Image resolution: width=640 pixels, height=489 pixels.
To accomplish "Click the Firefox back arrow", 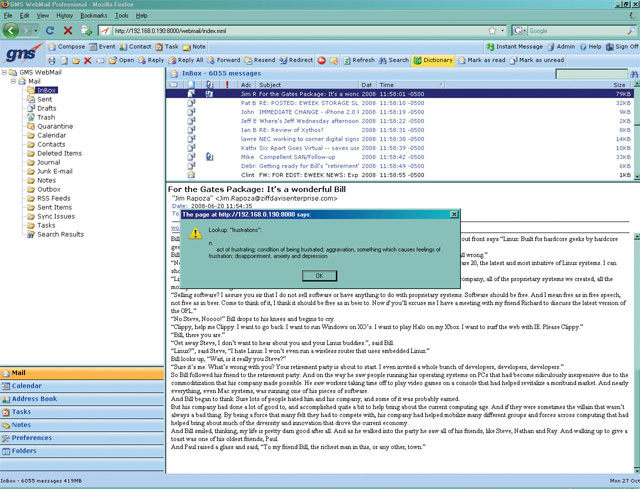I will point(11,31).
